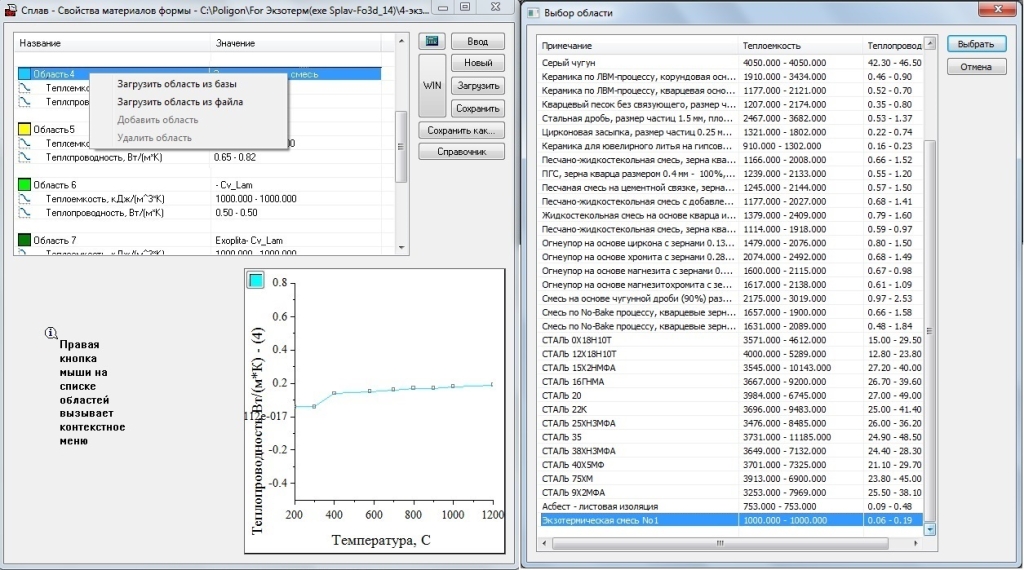Click the Выбор области window title icon
1024x570 pixels.
pyautogui.click(x=531, y=13)
